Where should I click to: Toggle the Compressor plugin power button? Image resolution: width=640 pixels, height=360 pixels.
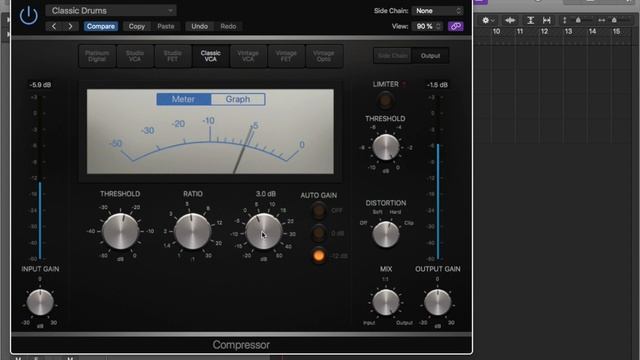click(28, 16)
